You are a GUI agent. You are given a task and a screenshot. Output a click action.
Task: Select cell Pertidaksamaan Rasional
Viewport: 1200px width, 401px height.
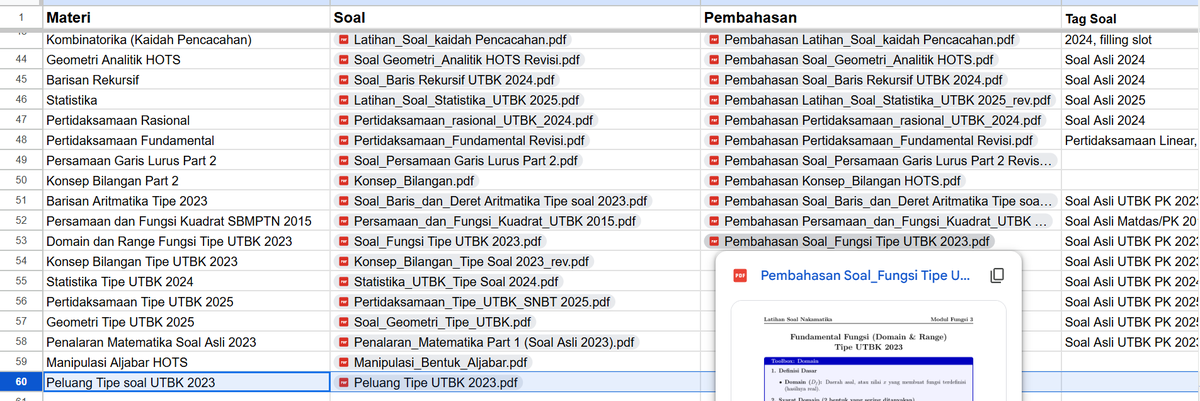185,121
